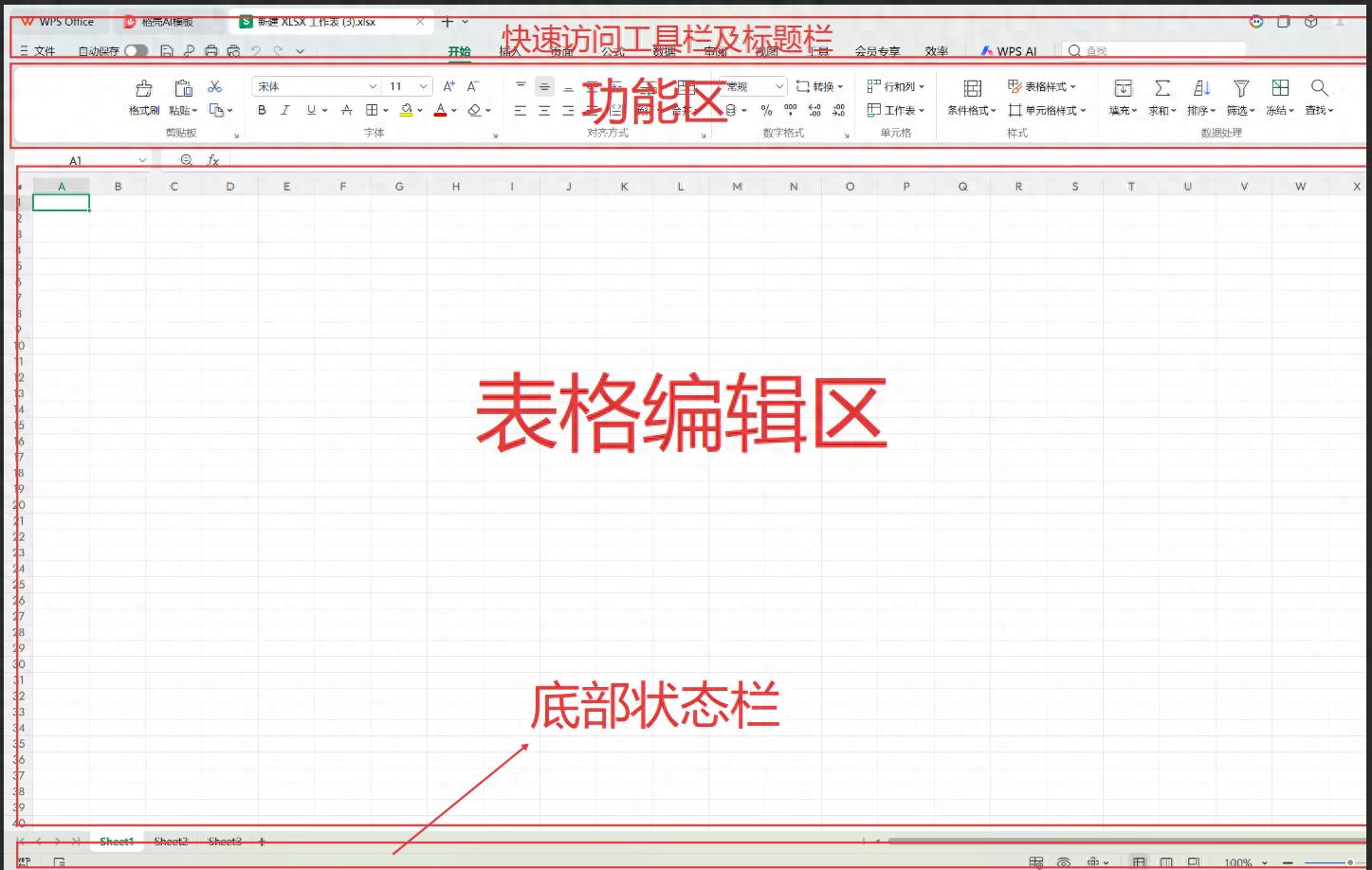
Task: Increase font size with A+ icon
Action: coord(449,86)
